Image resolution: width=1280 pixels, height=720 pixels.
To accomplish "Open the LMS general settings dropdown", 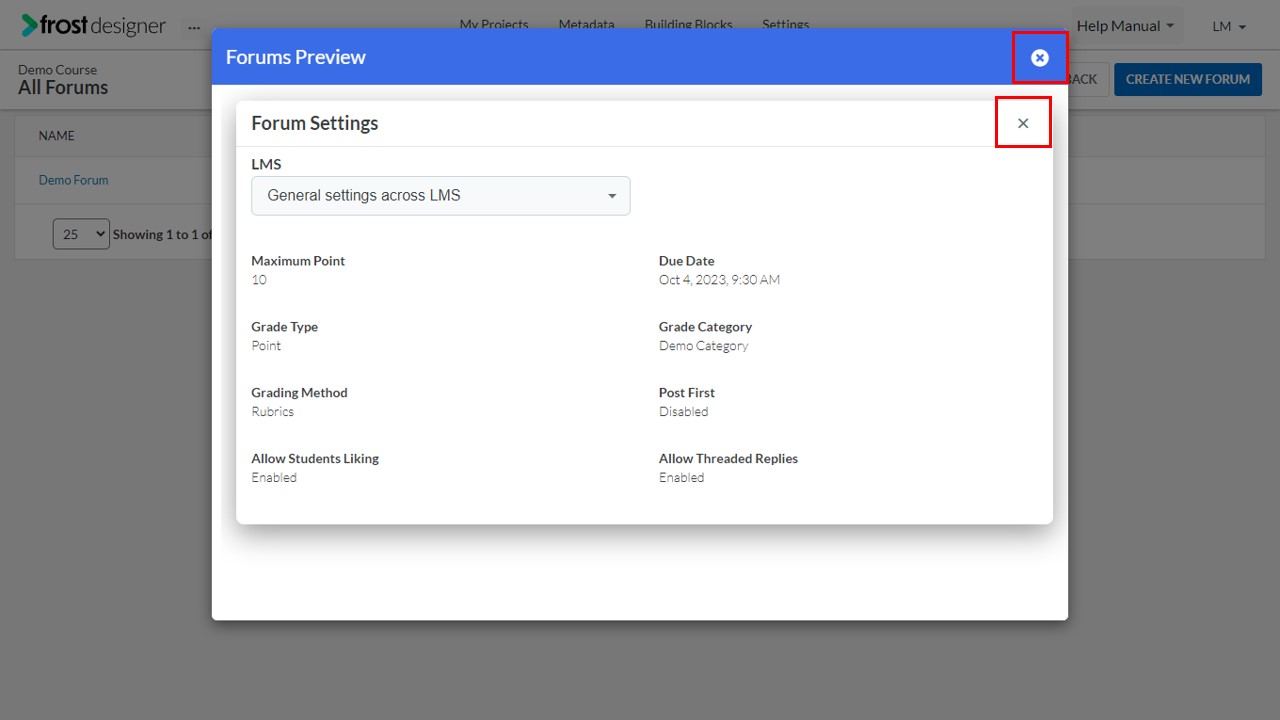I will pos(441,196).
